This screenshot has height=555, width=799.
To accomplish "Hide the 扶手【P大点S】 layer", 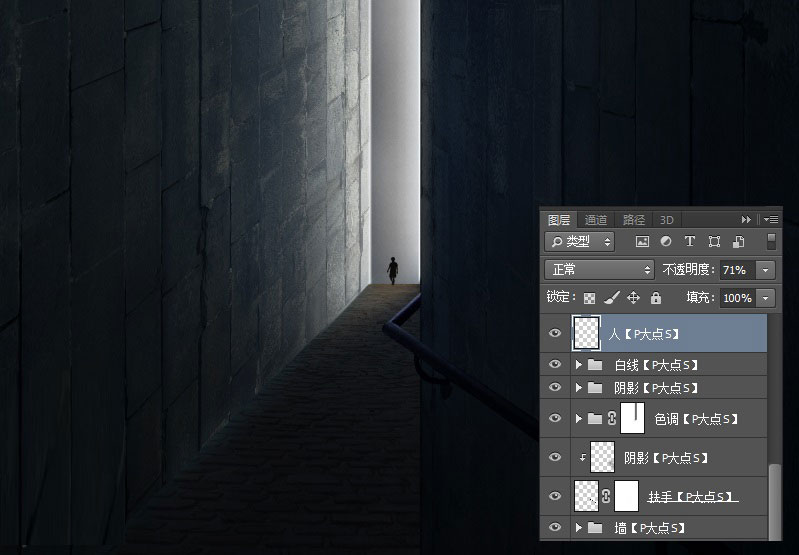I will click(555, 495).
